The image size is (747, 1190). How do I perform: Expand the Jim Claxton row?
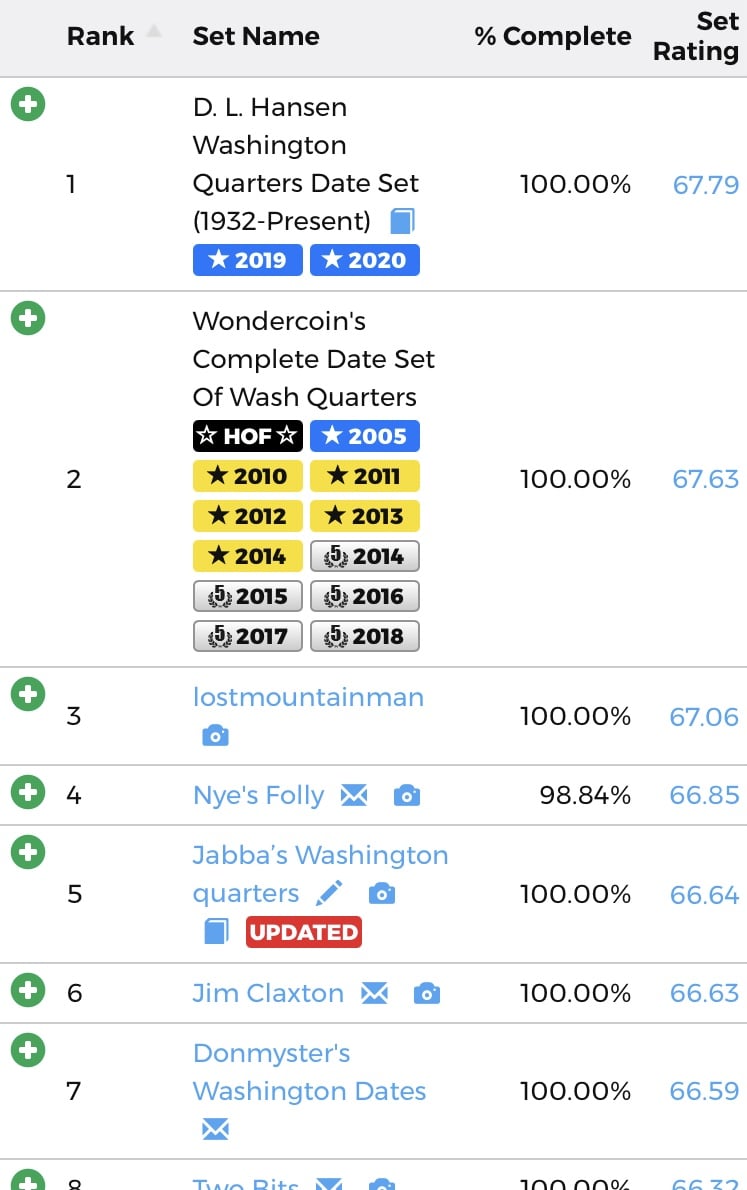[x=28, y=991]
